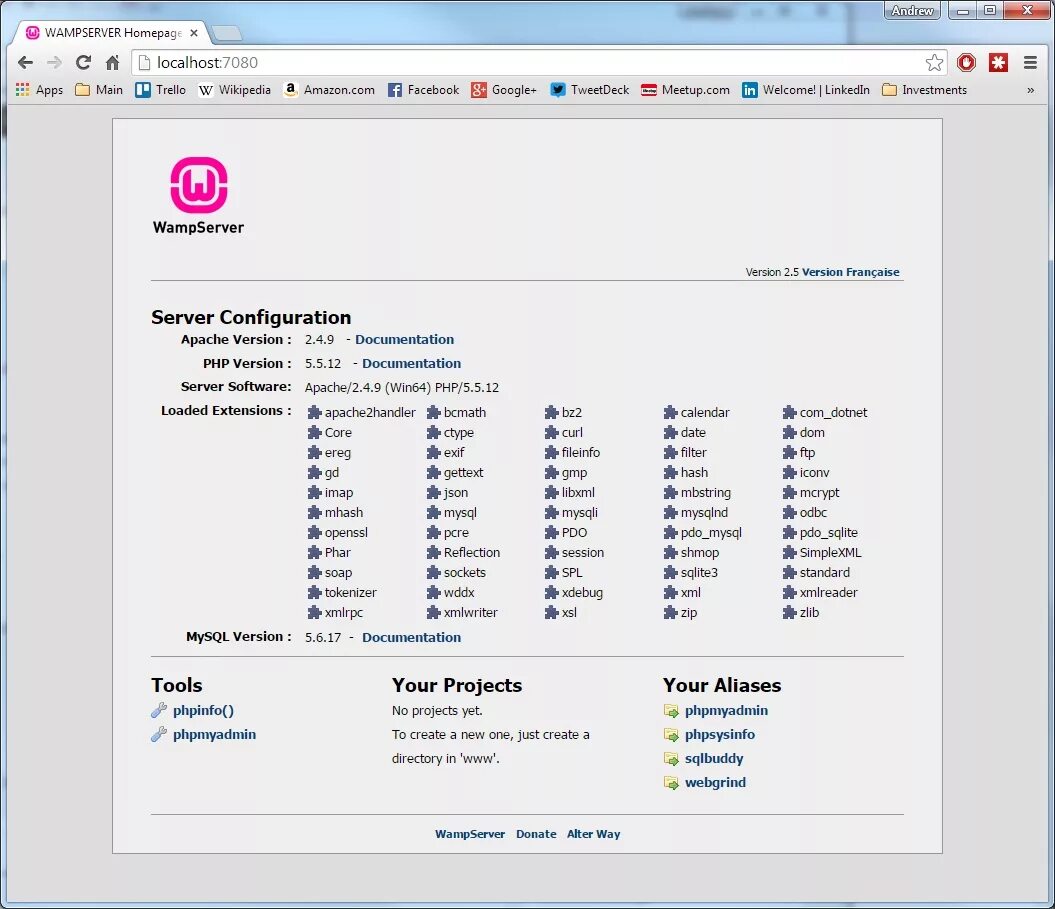Click the apache2handler extension text
Viewport: 1055px width, 909px height.
coord(370,412)
